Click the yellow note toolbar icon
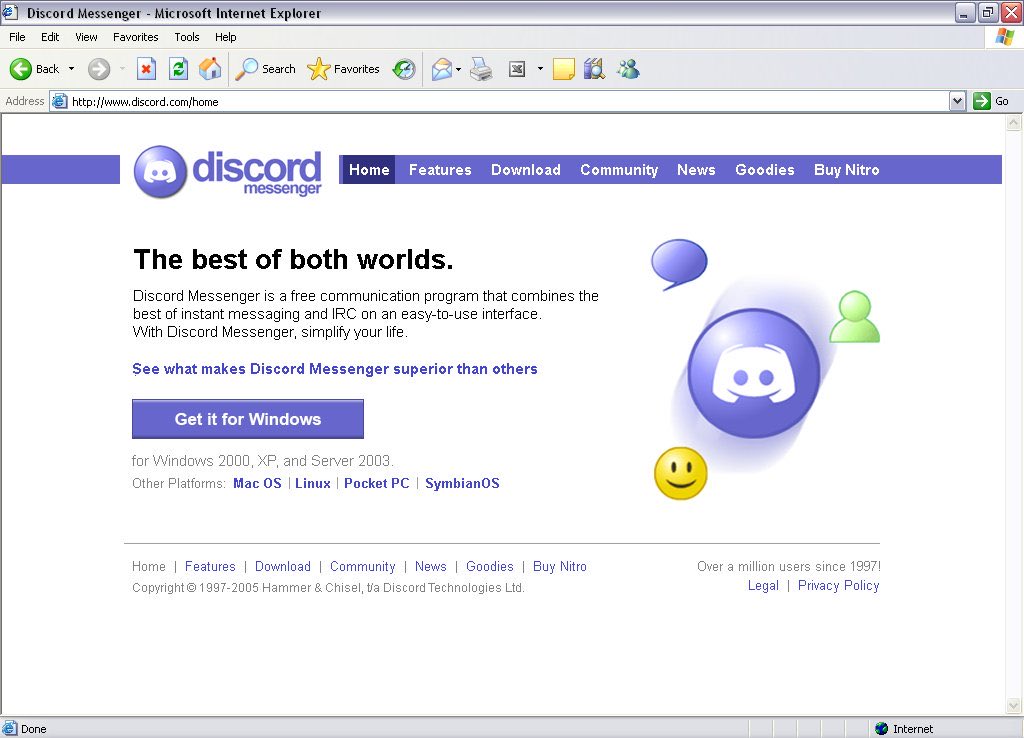The image size is (1024, 738). 564,69
